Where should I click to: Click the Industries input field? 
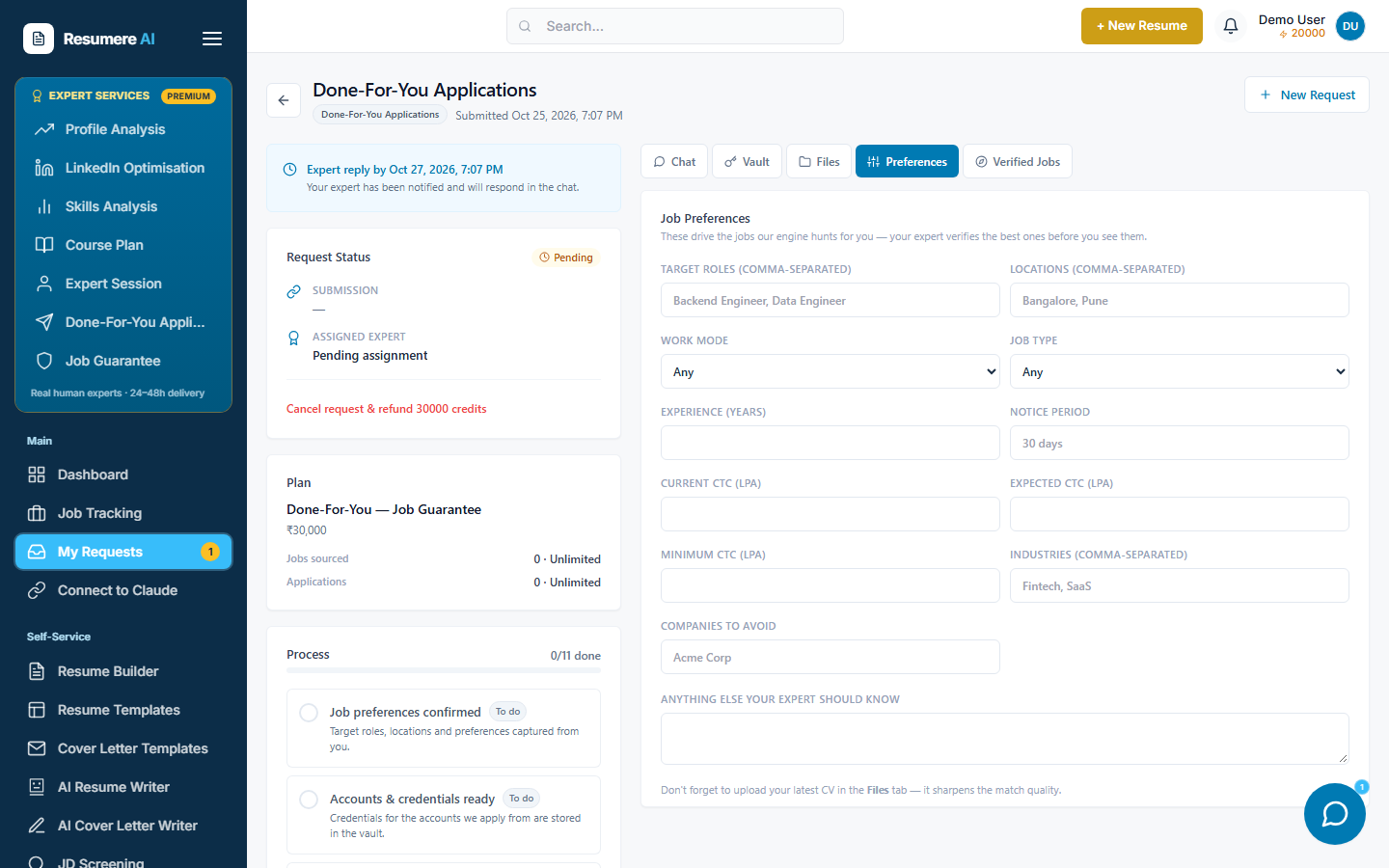tap(1180, 585)
